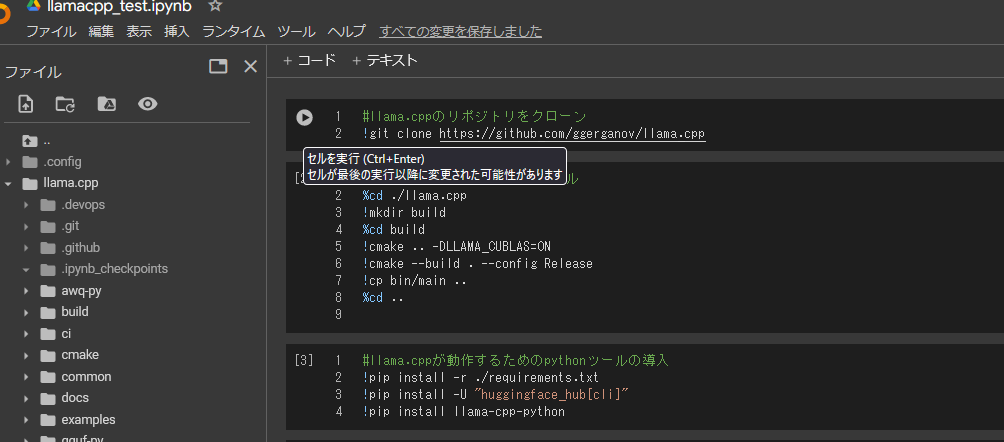
Task: Upload a file to session storage
Action: click(x=26, y=104)
